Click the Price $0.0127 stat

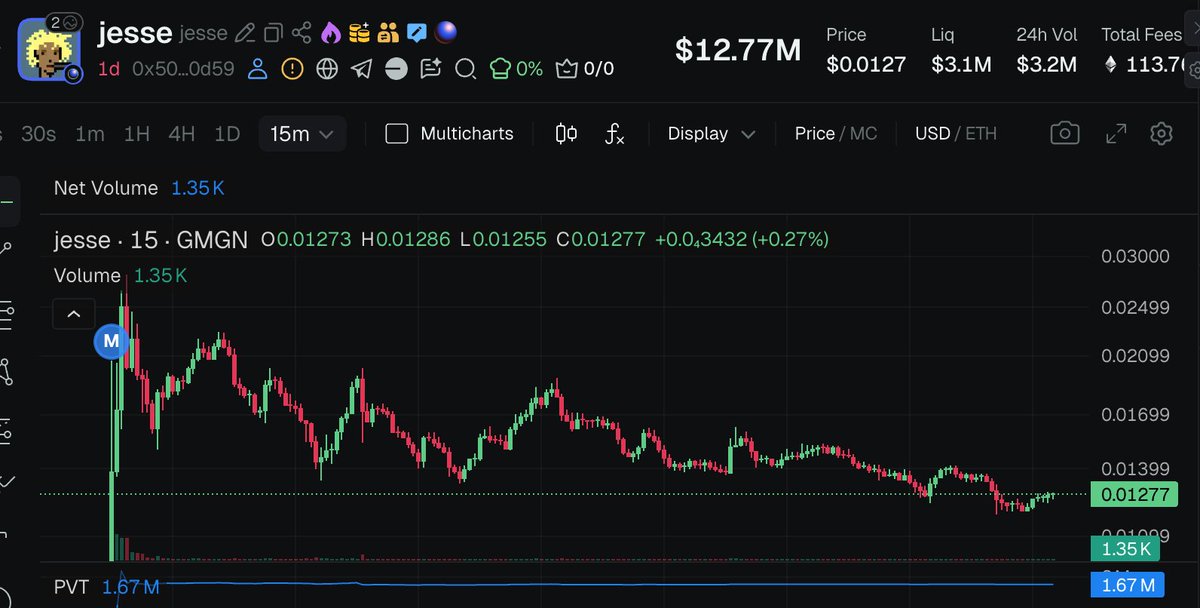[866, 50]
